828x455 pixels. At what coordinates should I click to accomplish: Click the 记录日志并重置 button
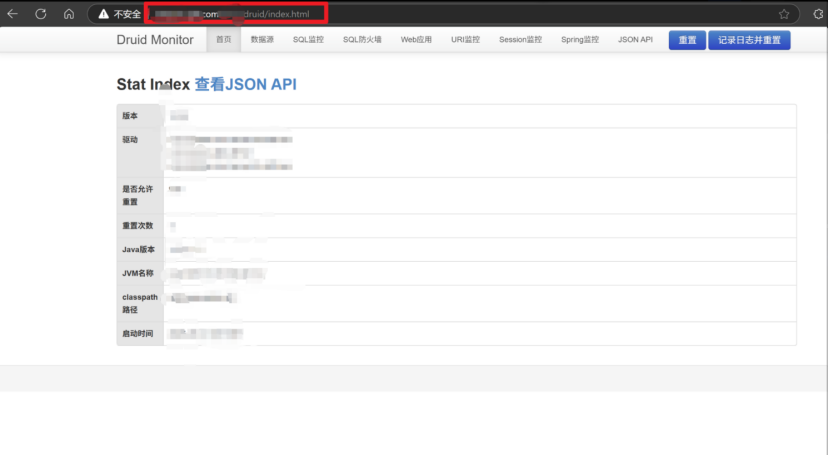pyautogui.click(x=749, y=40)
